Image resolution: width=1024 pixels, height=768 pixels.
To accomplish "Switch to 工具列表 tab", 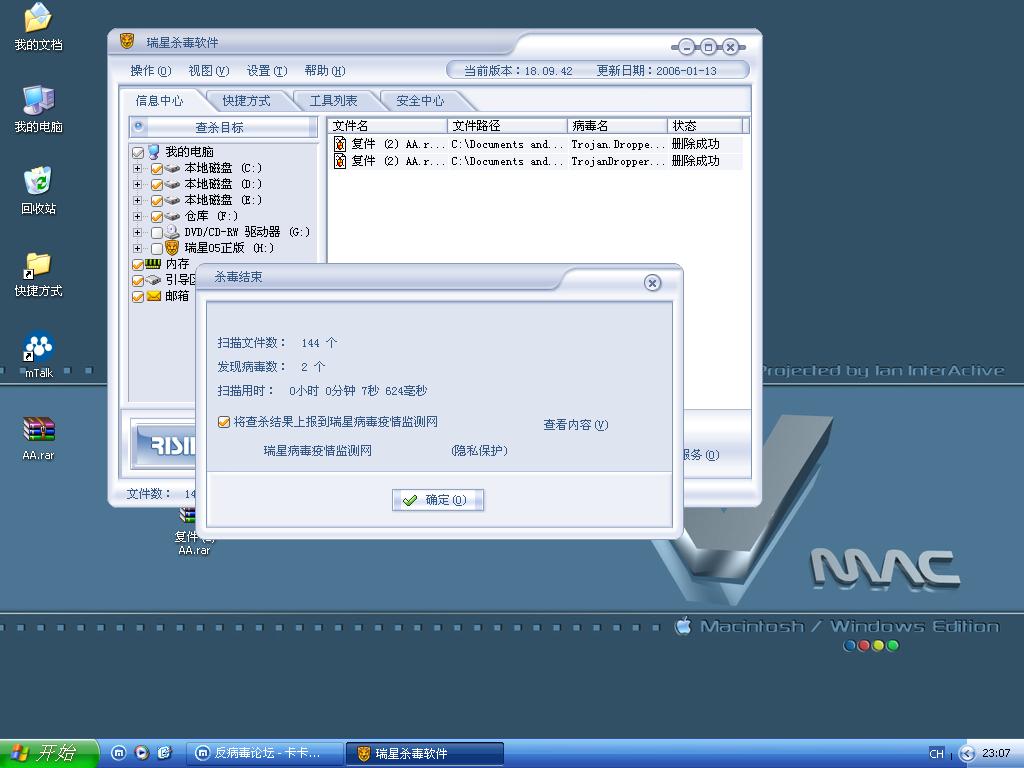I will pyautogui.click(x=333, y=101).
